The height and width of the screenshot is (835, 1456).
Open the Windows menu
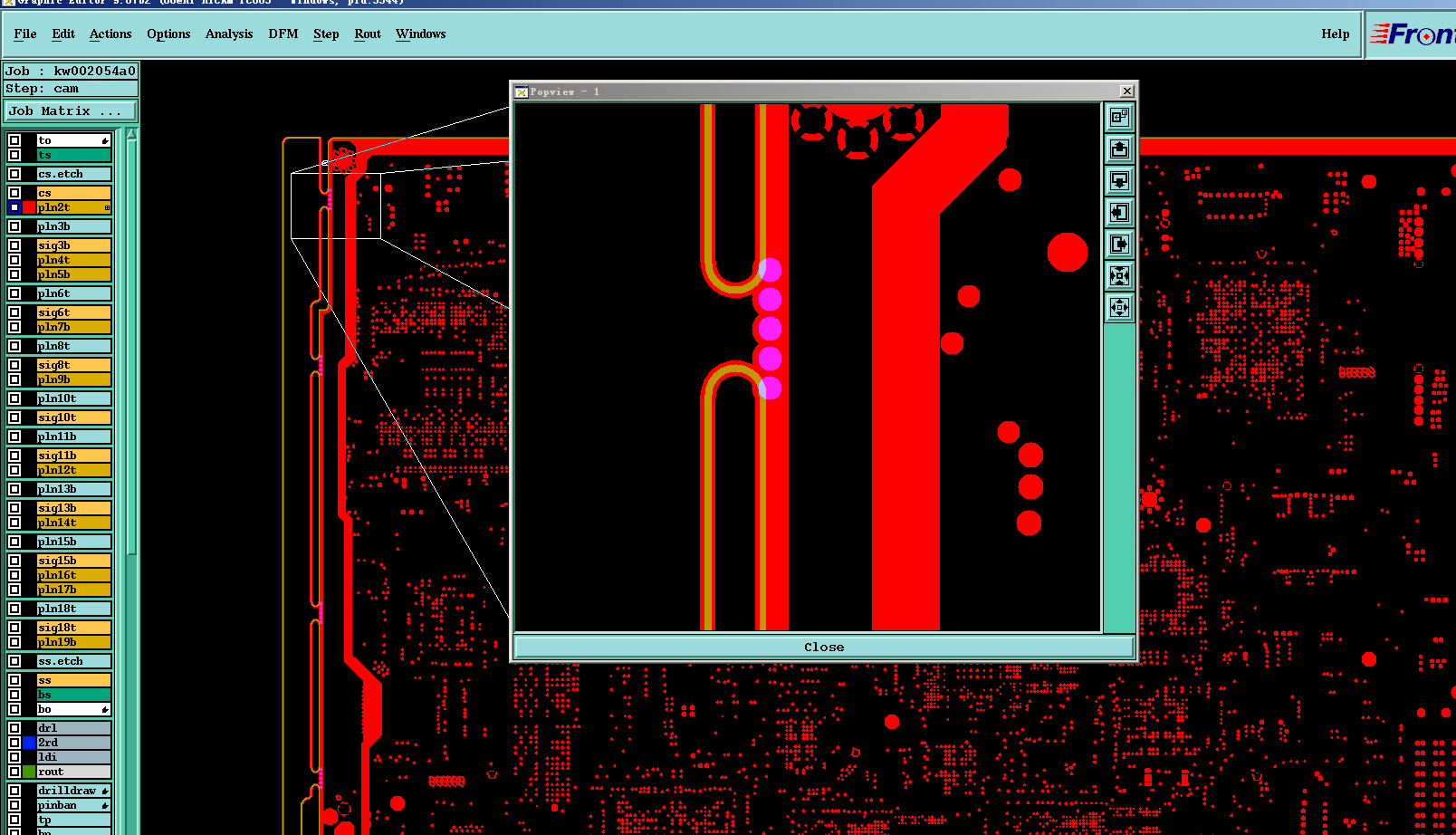click(x=421, y=34)
